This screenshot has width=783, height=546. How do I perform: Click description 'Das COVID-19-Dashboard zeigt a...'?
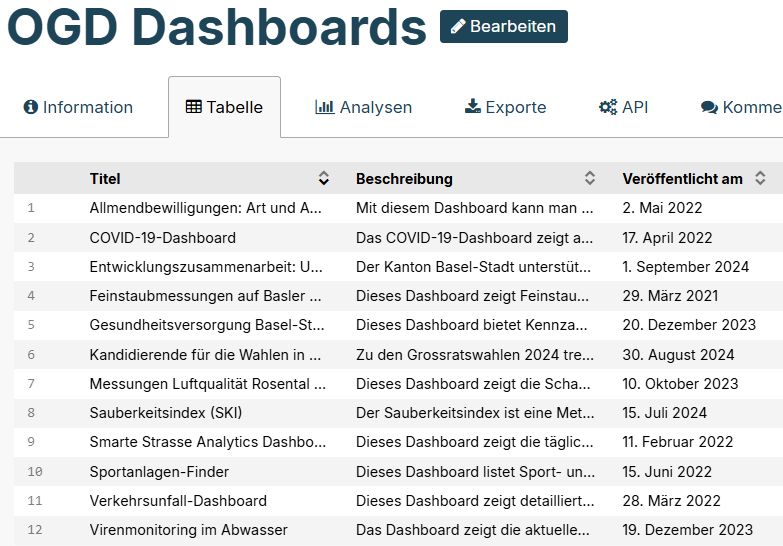click(x=475, y=238)
